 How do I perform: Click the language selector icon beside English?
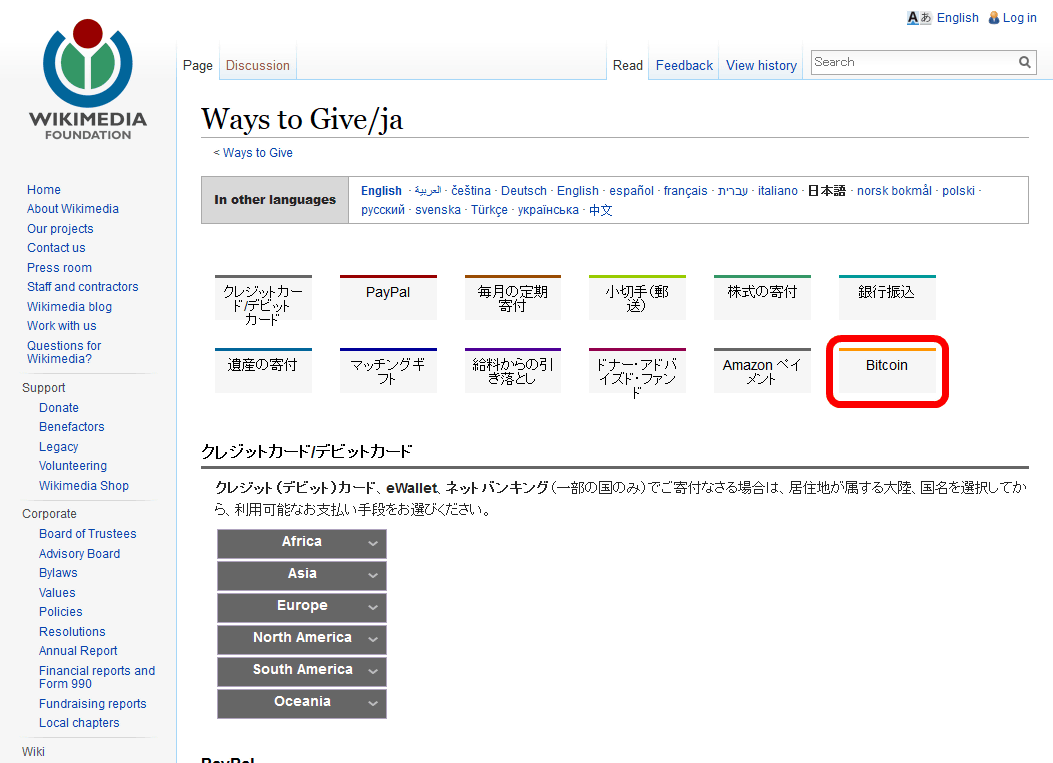(x=919, y=18)
